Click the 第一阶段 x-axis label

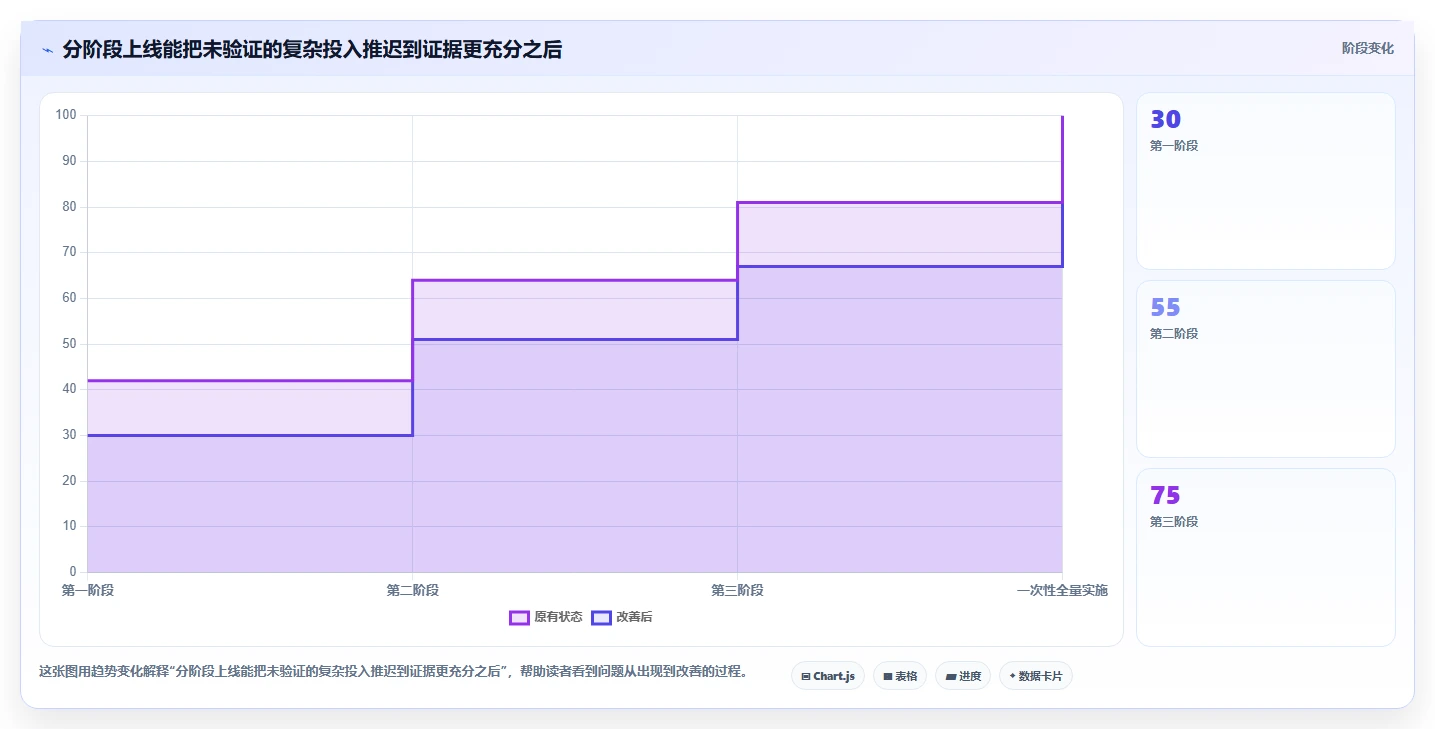88,591
